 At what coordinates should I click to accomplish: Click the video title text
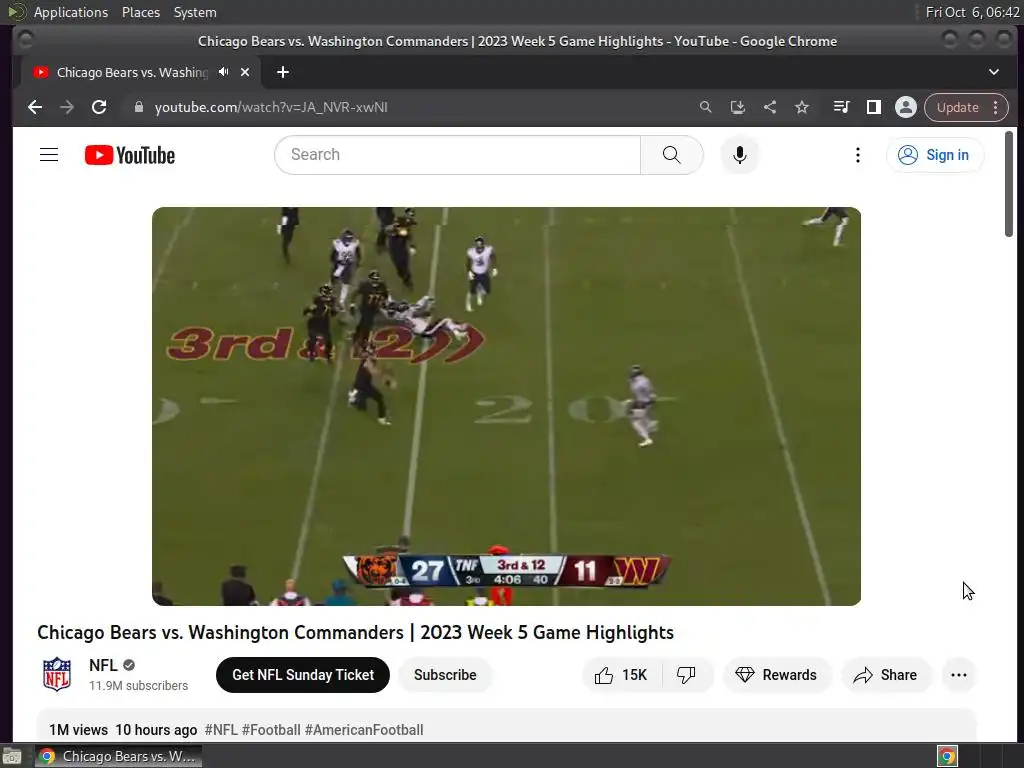355,632
